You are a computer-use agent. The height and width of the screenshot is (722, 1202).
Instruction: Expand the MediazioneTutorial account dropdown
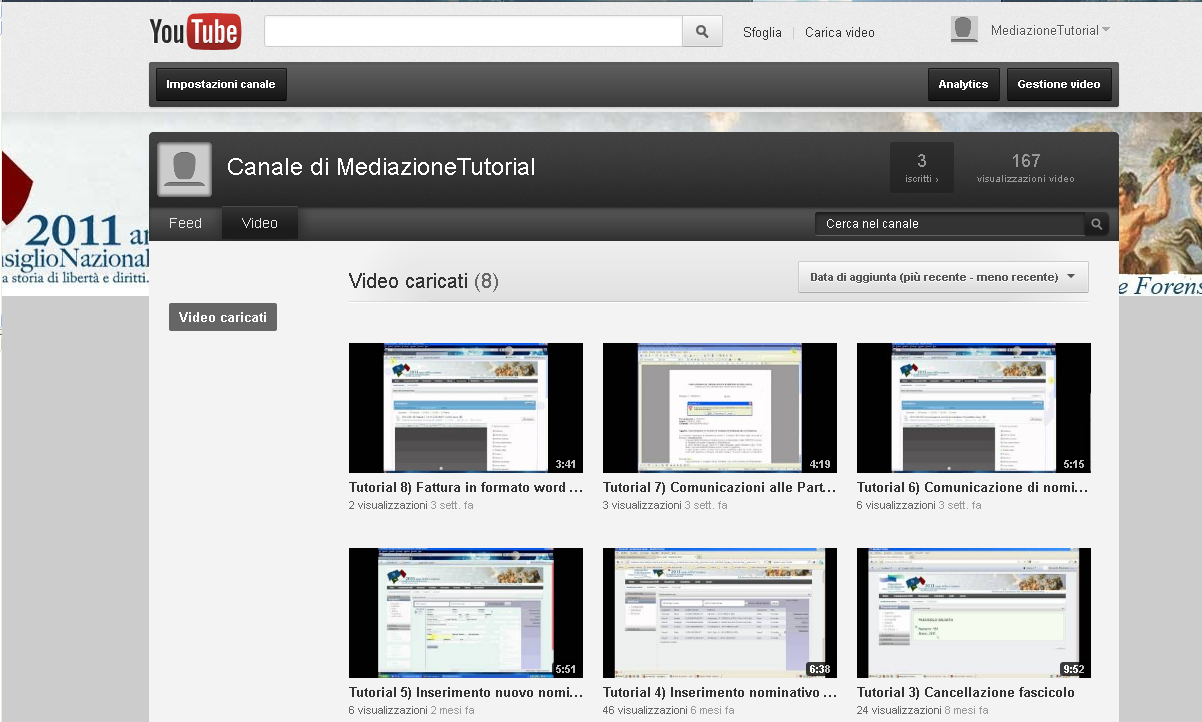coord(1105,31)
